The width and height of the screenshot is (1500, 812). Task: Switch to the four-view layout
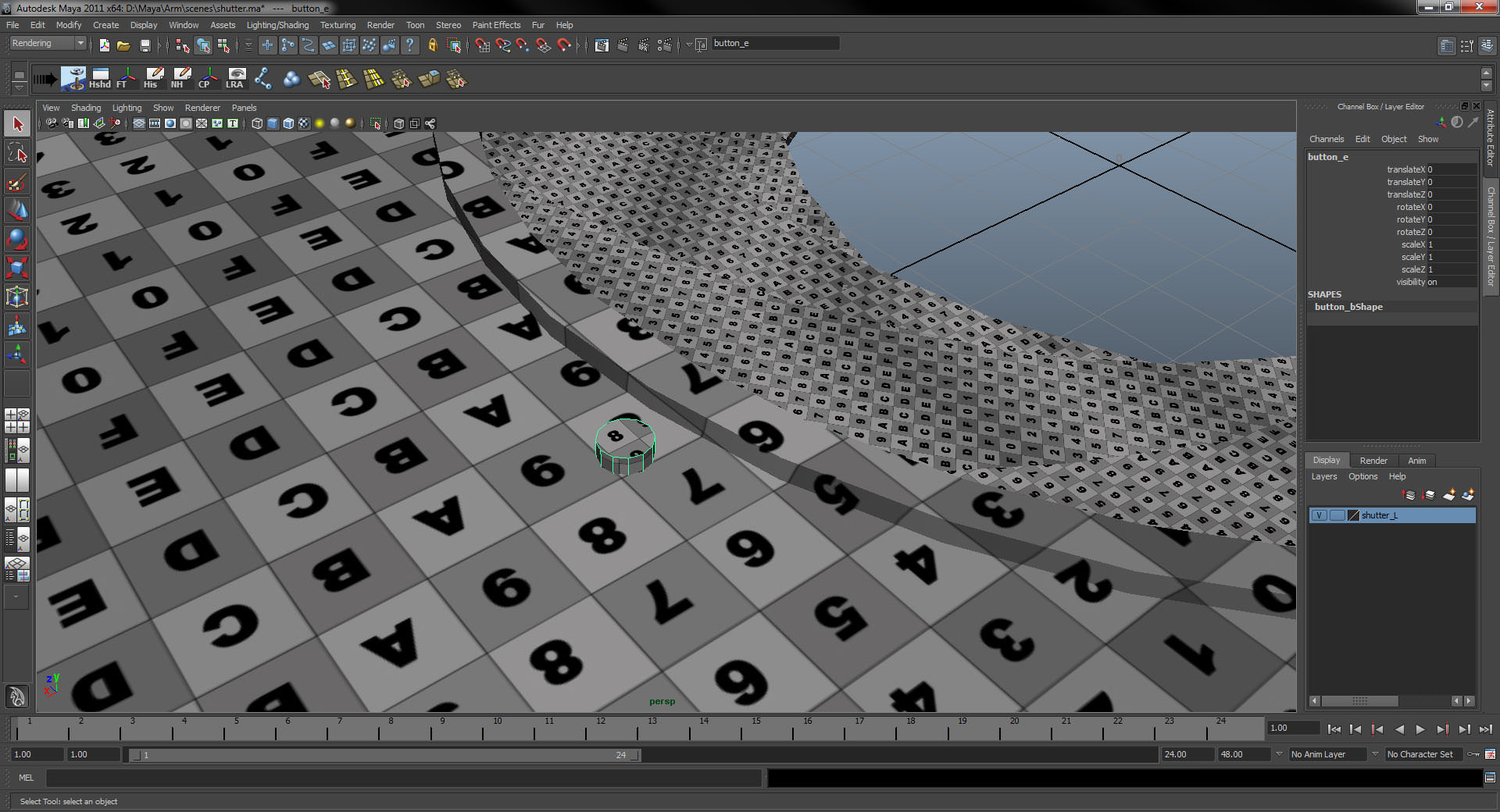tap(17, 421)
